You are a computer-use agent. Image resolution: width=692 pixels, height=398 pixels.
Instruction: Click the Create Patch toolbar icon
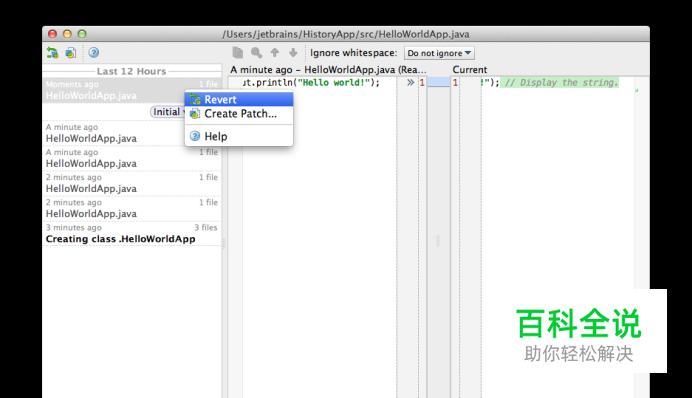[71, 53]
